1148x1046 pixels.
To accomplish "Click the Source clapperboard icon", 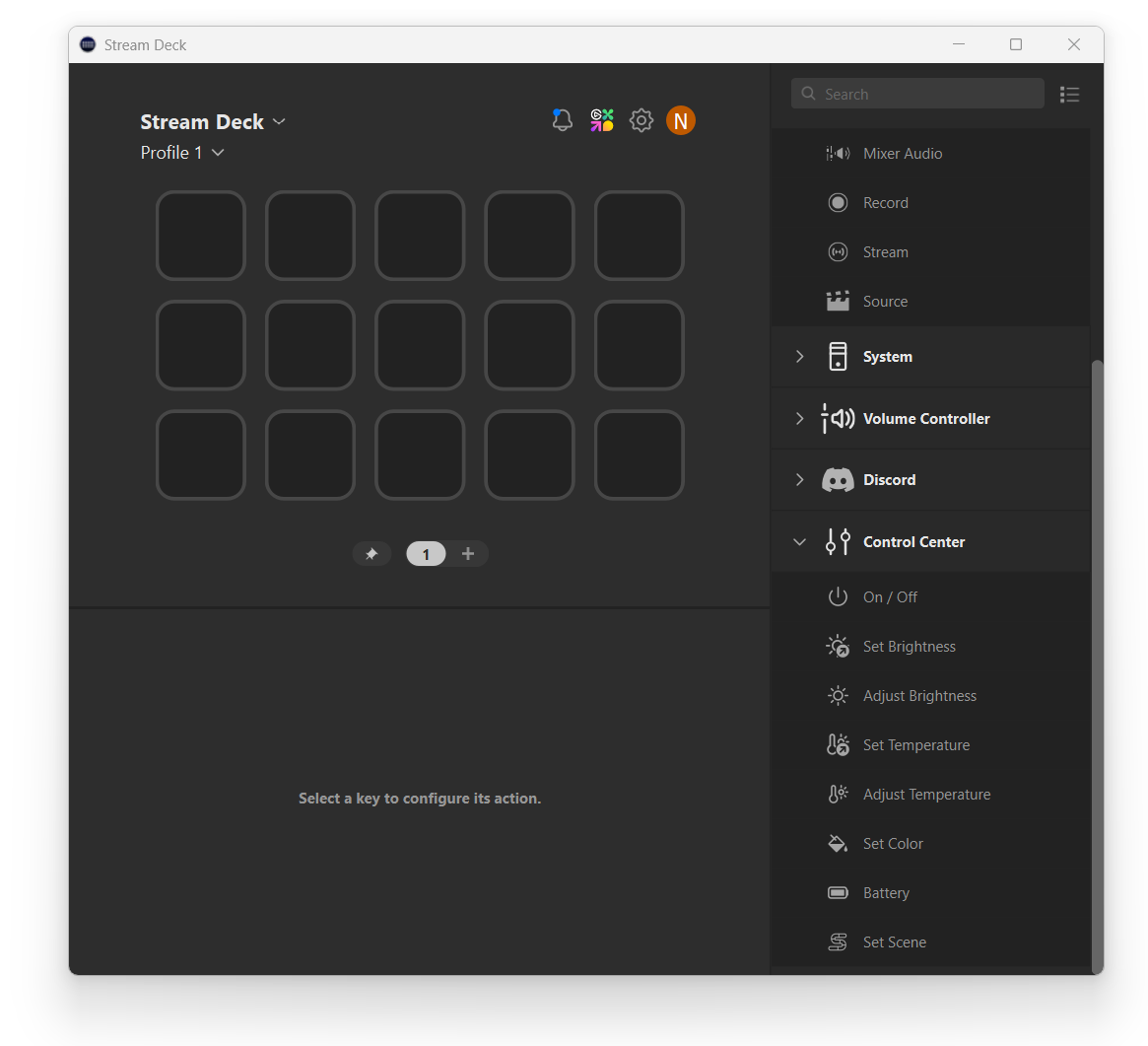I will click(838, 301).
